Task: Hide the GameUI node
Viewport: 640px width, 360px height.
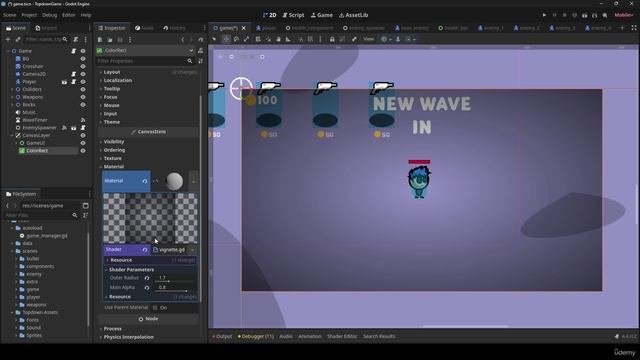Action: (83, 143)
